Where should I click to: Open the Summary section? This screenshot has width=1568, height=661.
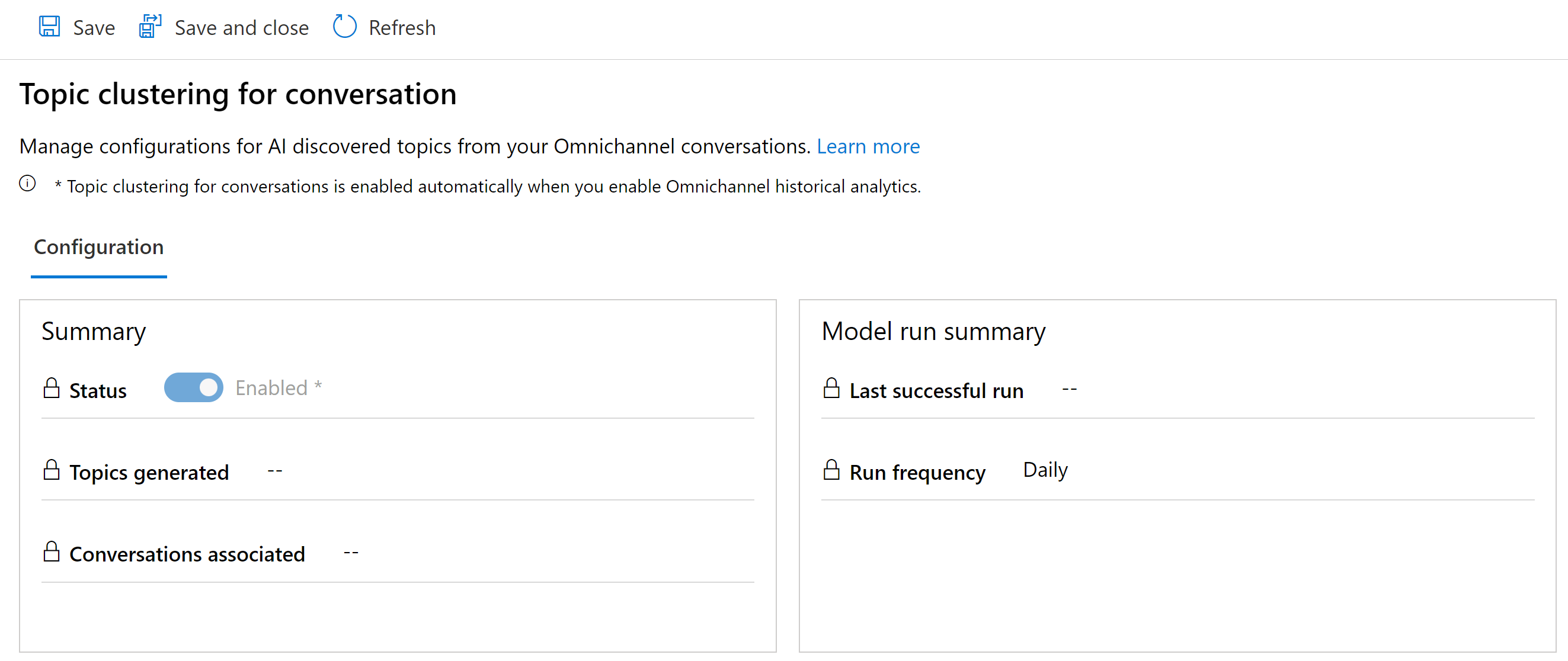(x=93, y=329)
